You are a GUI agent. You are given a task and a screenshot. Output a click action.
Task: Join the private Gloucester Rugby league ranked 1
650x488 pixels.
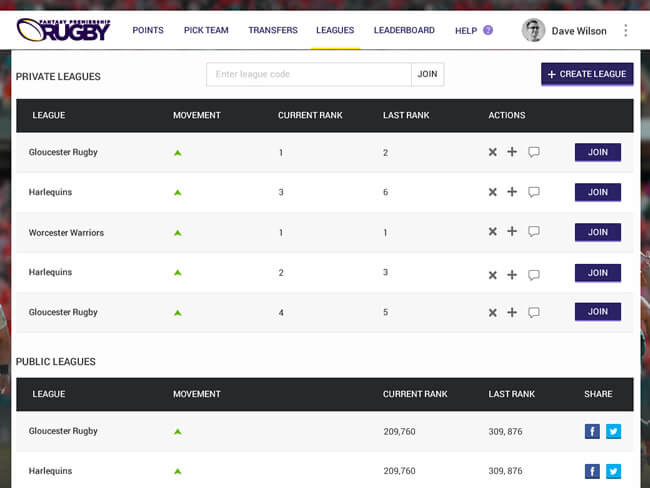(598, 152)
